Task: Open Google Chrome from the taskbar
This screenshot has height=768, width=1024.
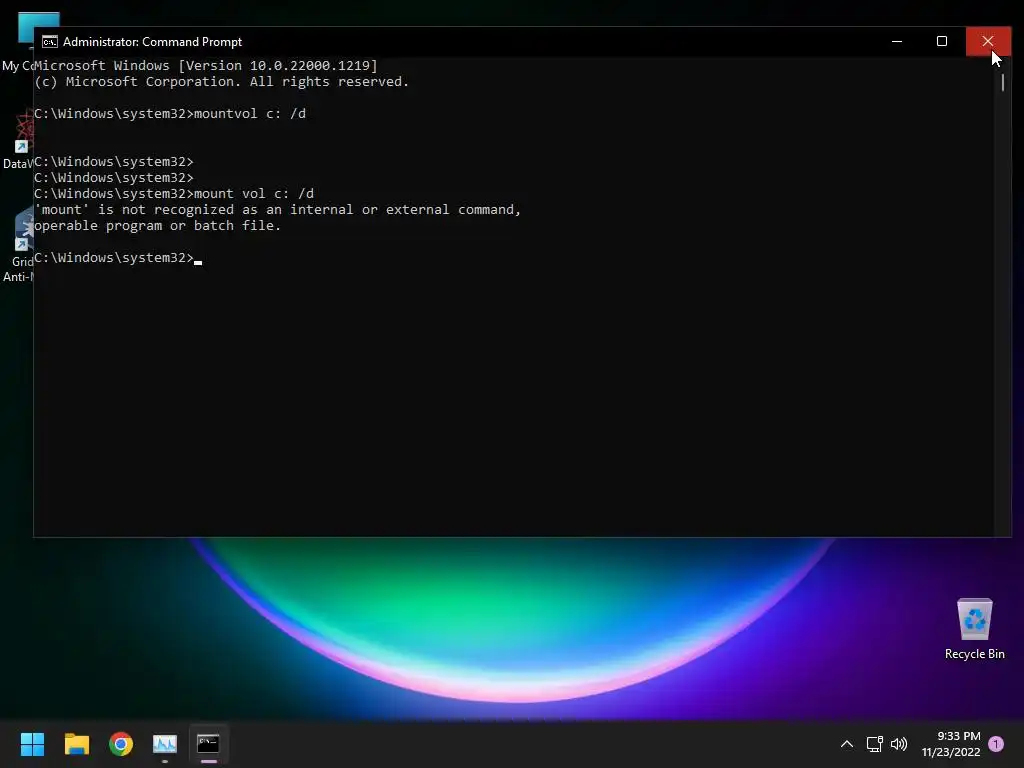Action: [x=121, y=744]
